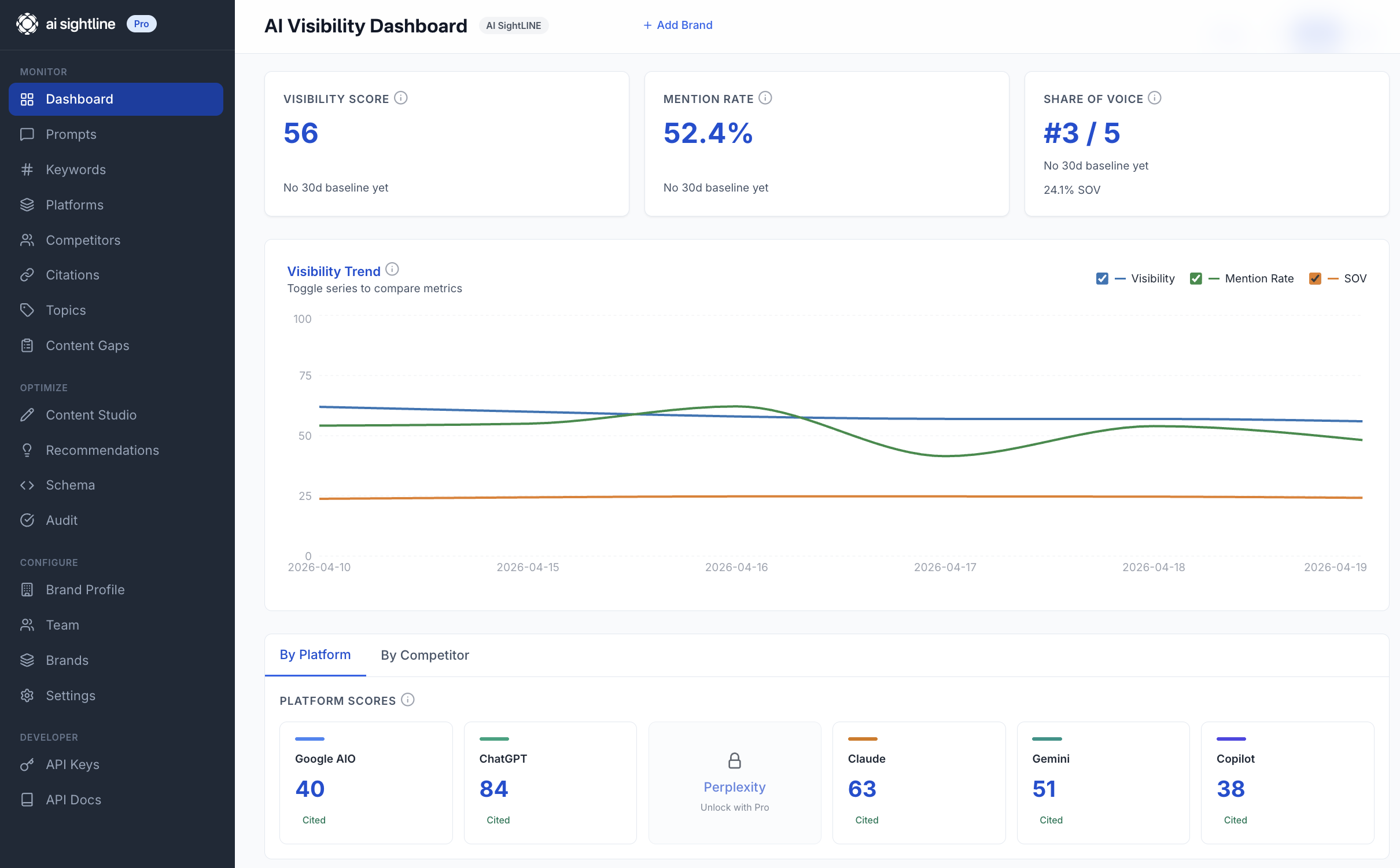Click the Visibility Score info icon
The image size is (1400, 868).
click(401, 98)
